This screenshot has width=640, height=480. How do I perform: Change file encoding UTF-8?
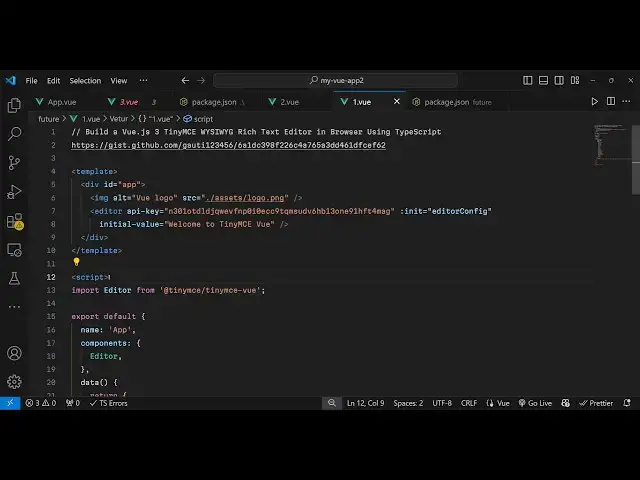[x=442, y=403]
